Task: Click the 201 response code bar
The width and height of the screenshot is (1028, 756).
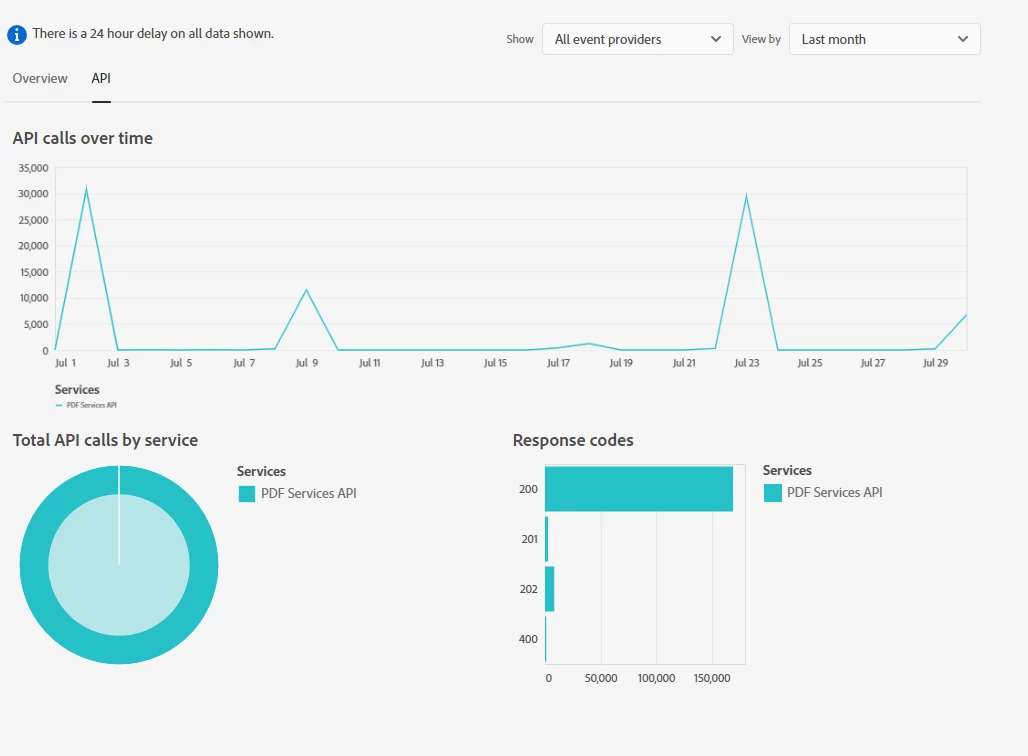Action: tap(546, 539)
